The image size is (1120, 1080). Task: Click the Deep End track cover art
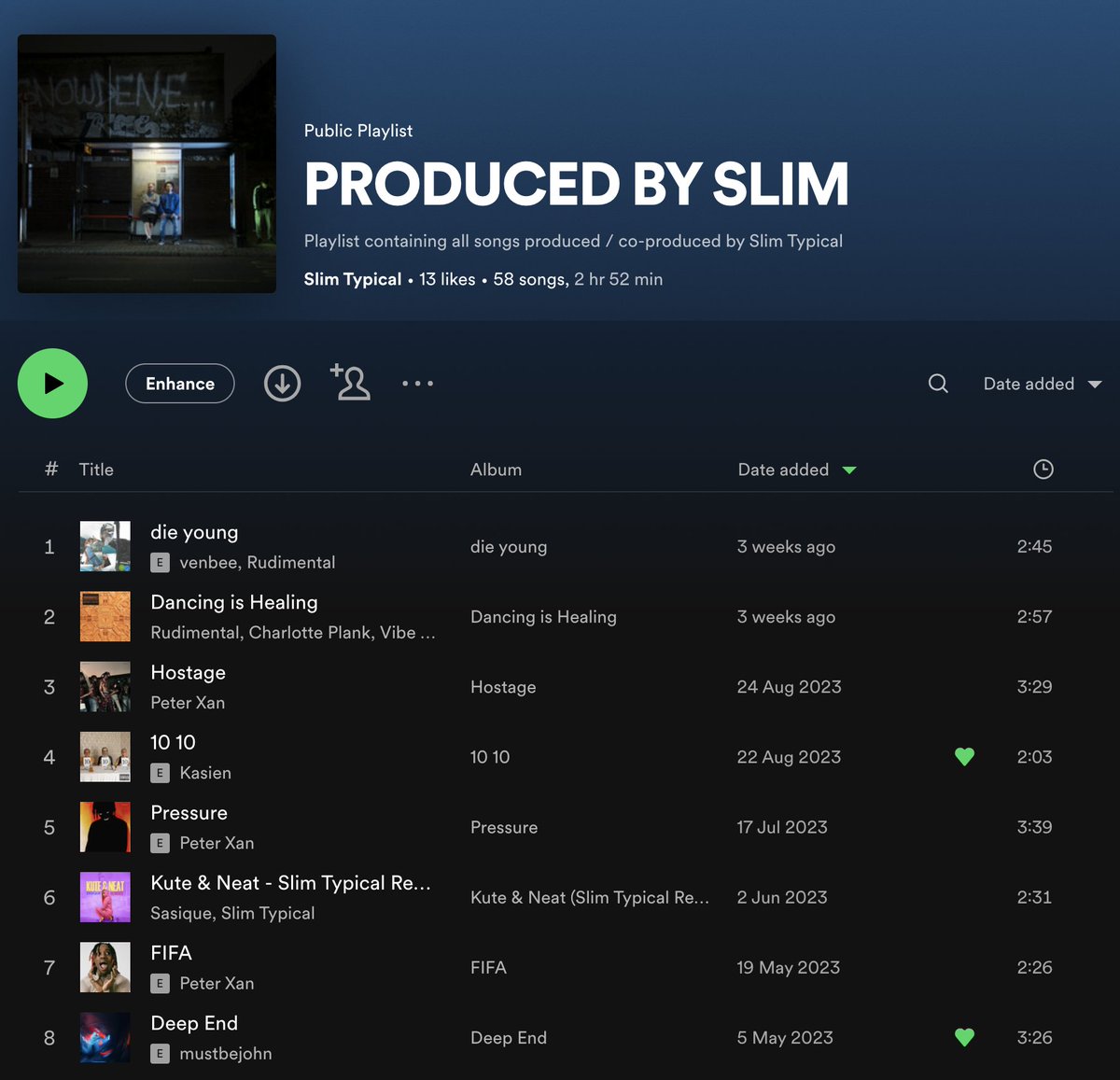click(x=105, y=1037)
